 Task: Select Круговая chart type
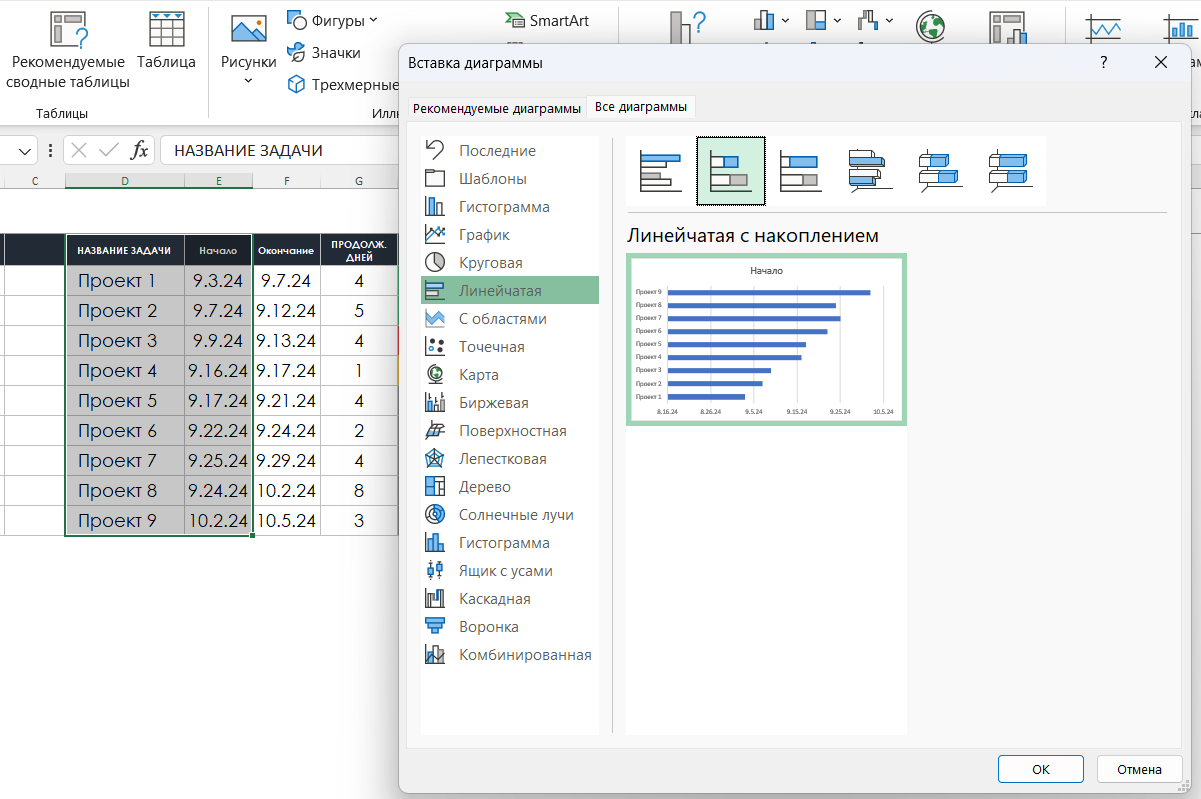[x=510, y=263]
